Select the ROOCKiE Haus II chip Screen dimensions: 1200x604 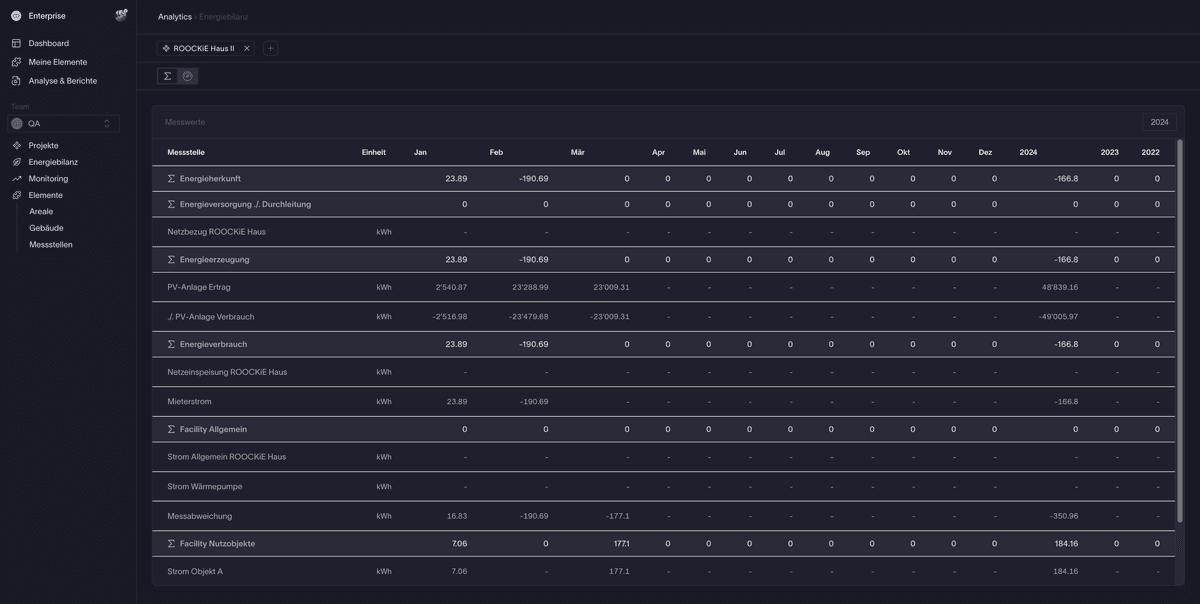coord(203,48)
